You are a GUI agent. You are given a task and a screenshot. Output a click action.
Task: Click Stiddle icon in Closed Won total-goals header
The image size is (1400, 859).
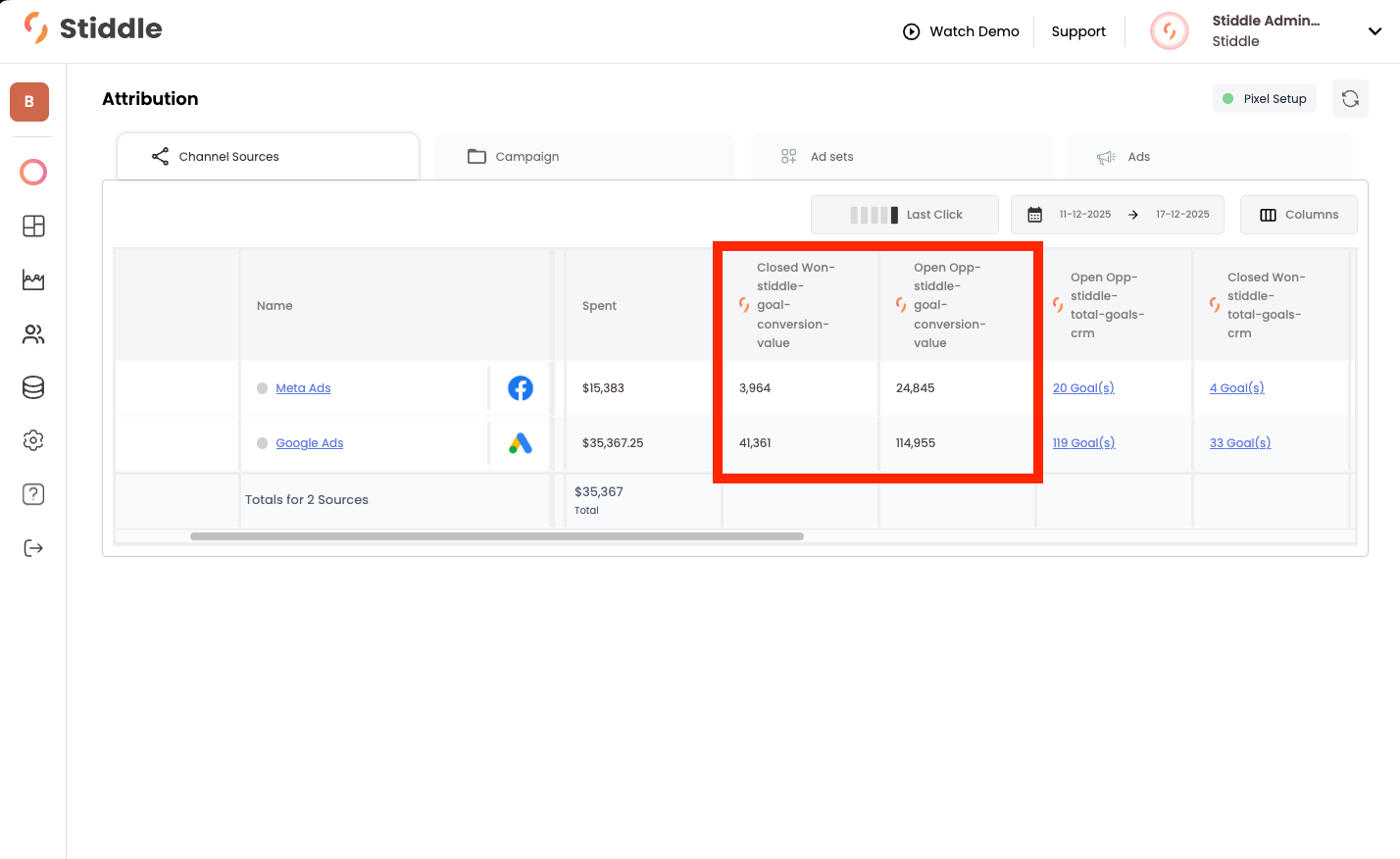(1215, 305)
